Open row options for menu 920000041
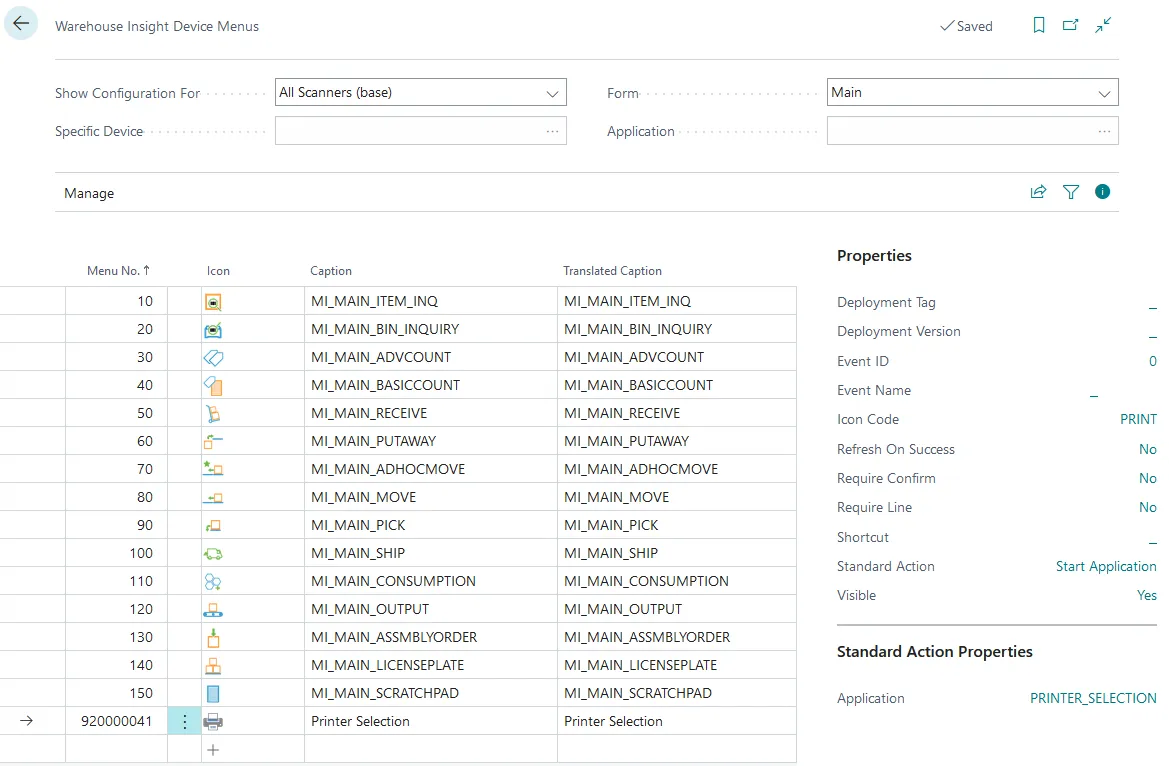1169x766 pixels. pos(184,721)
